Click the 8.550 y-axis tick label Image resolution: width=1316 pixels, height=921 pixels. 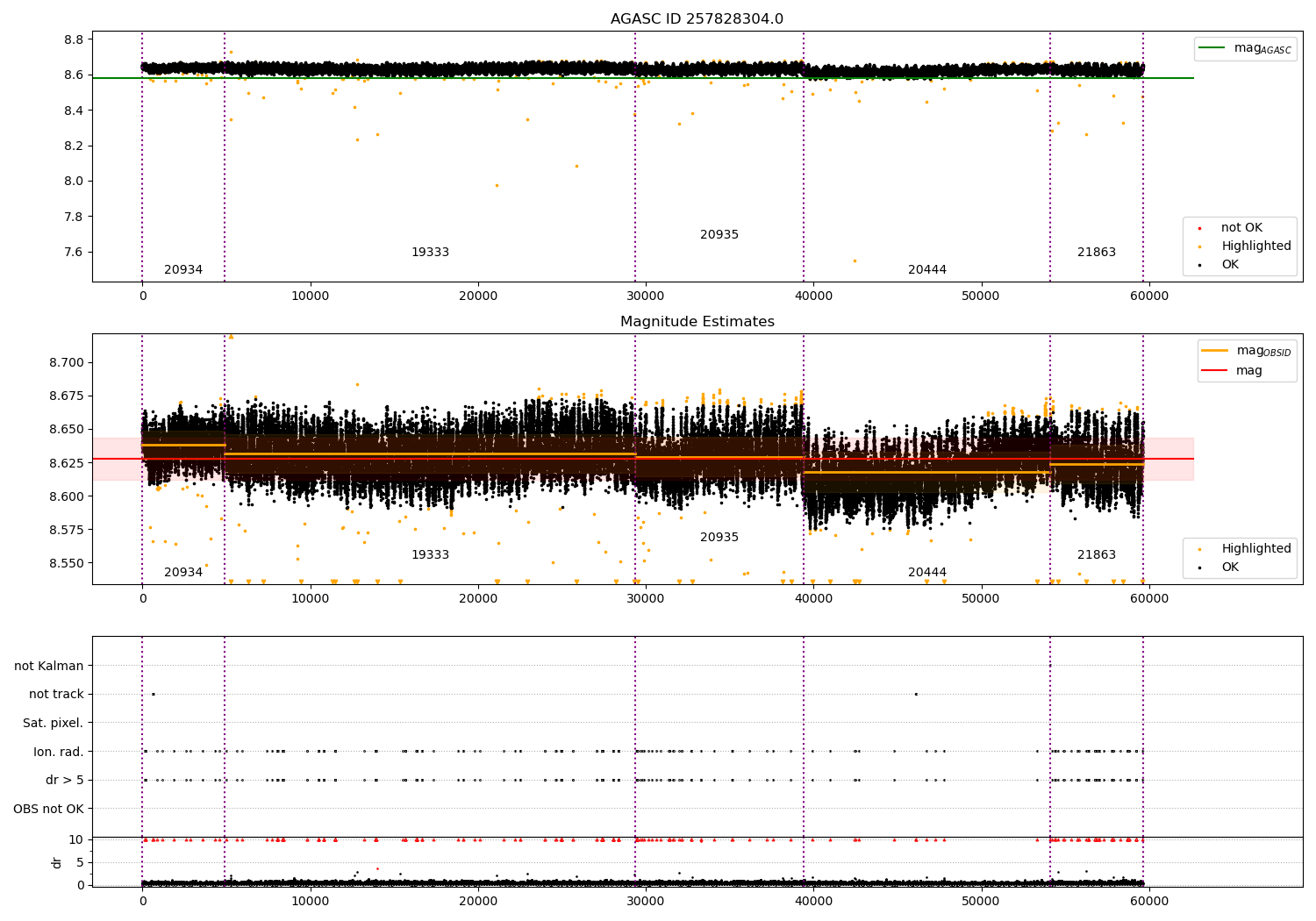pos(67,564)
